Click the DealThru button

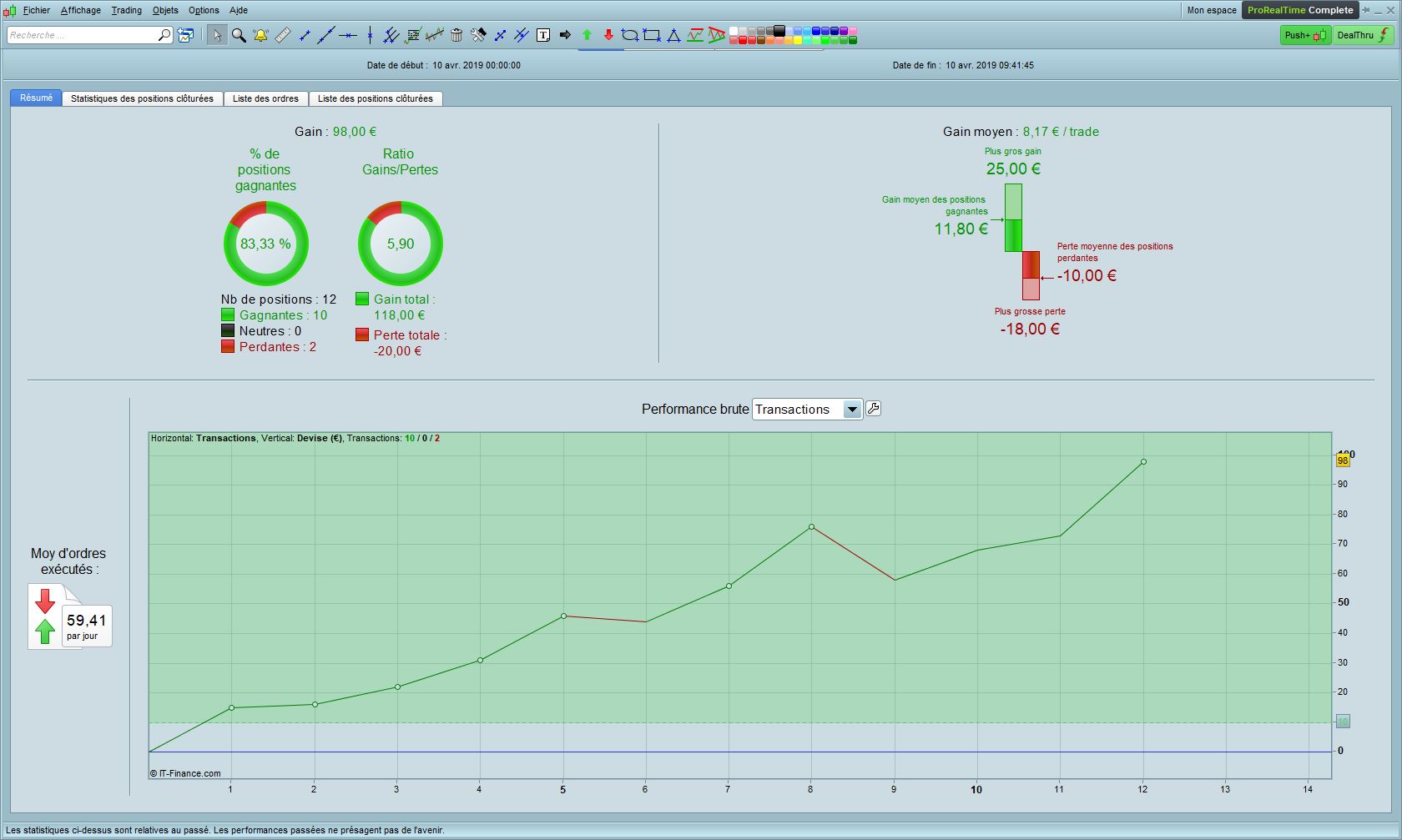tap(1364, 35)
